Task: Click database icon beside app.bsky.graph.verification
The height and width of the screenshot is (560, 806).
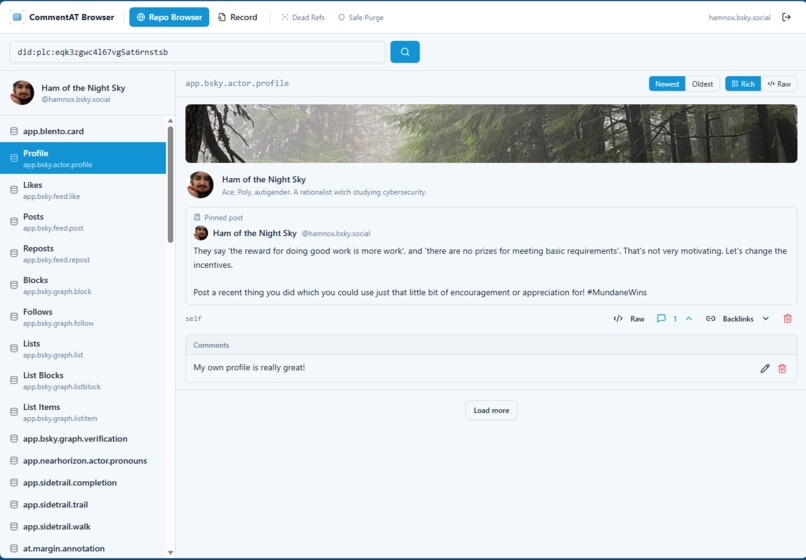Action: pos(14,439)
